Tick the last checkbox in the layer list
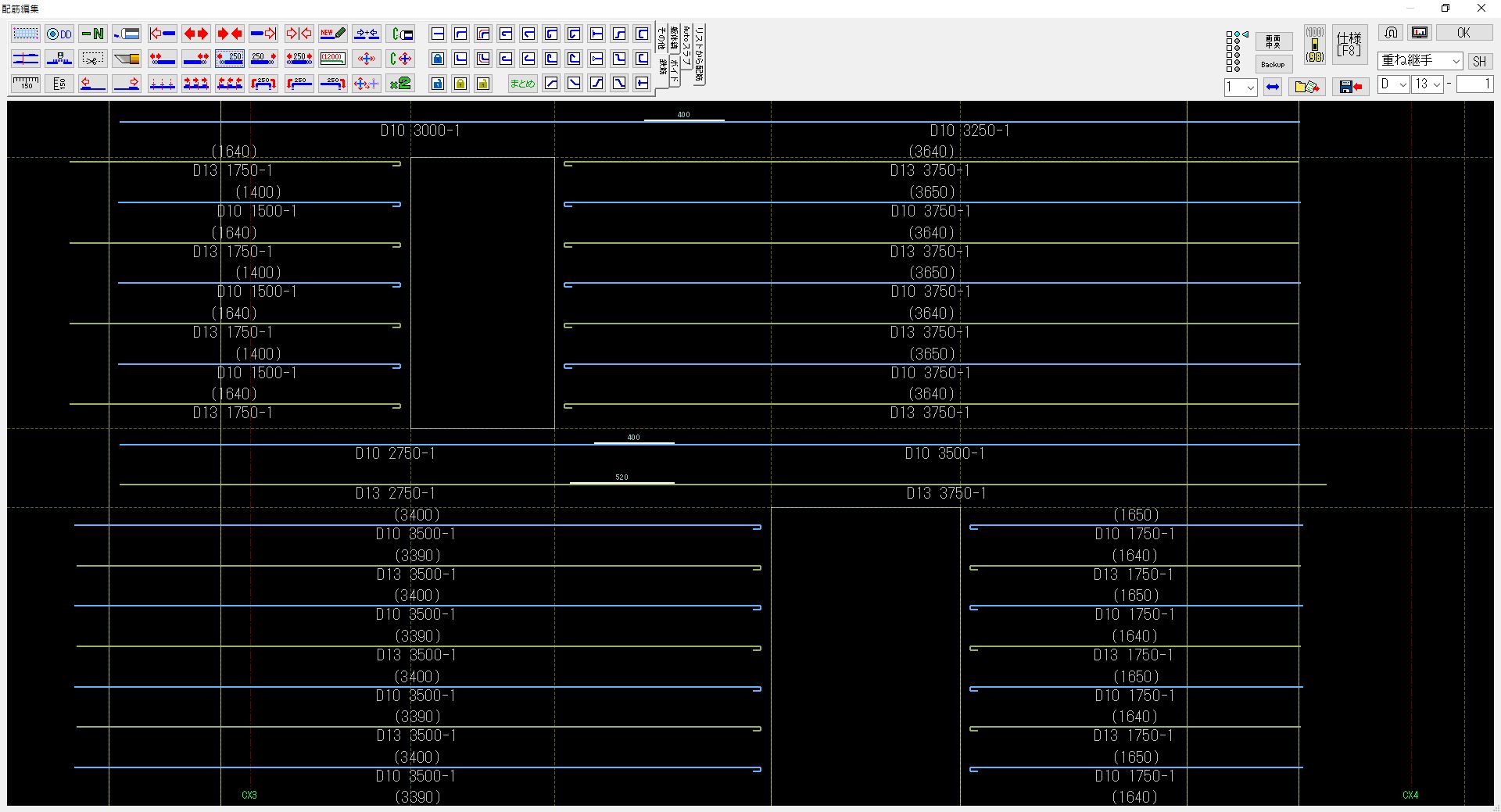Screen dimensions: 1501x812 (x=1229, y=69)
